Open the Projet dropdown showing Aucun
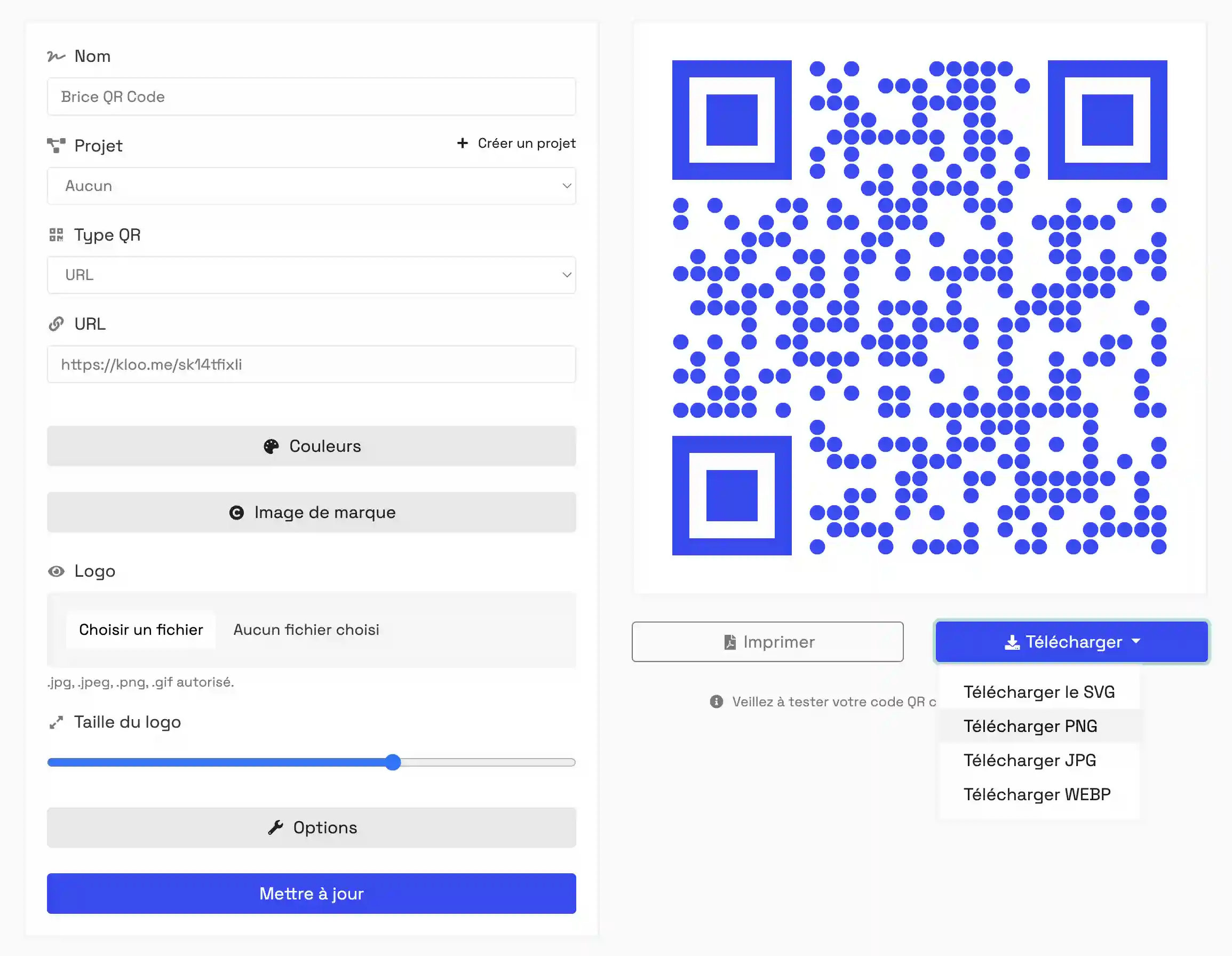 point(312,186)
